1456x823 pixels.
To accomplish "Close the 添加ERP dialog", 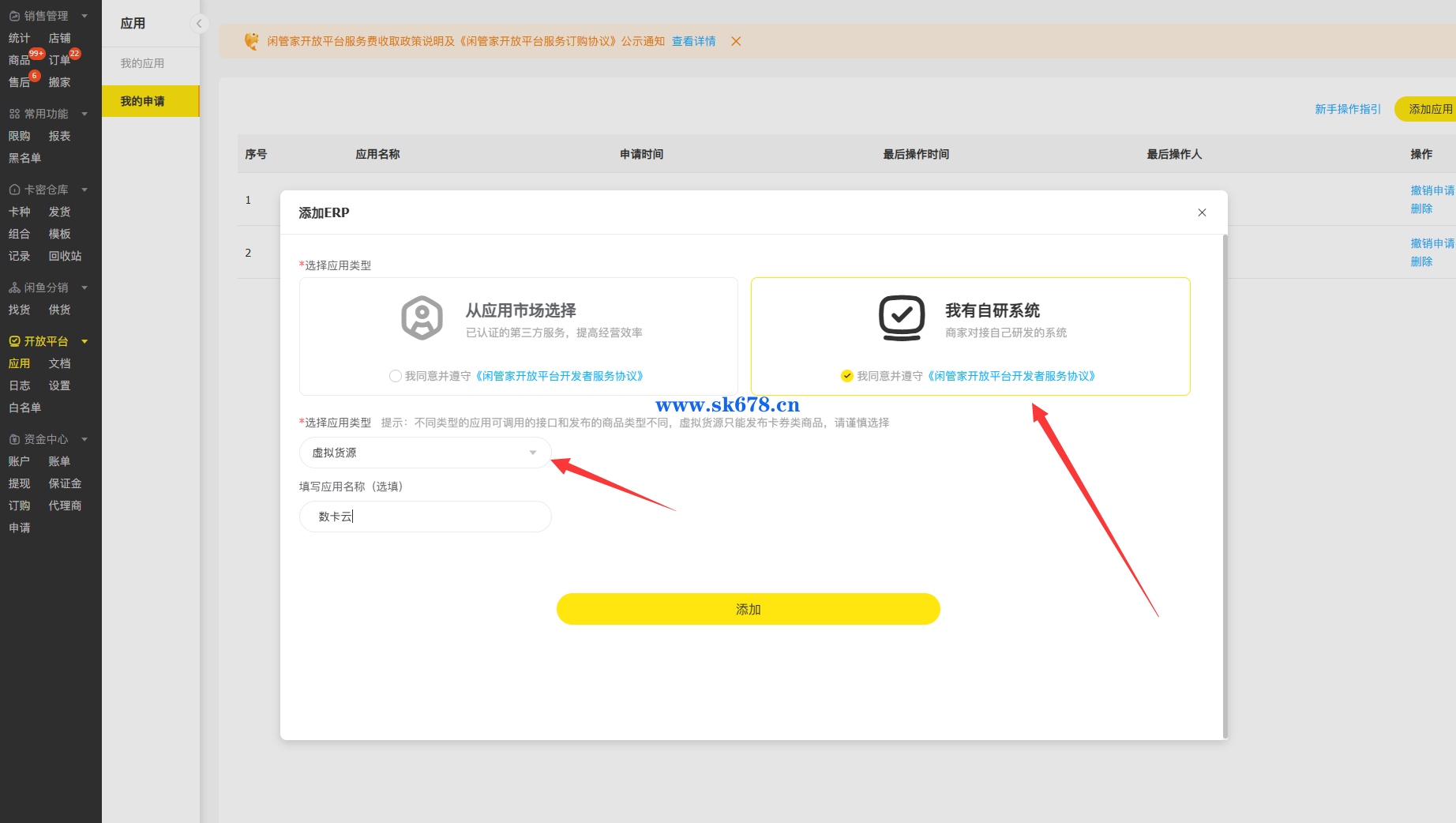I will [x=1202, y=212].
